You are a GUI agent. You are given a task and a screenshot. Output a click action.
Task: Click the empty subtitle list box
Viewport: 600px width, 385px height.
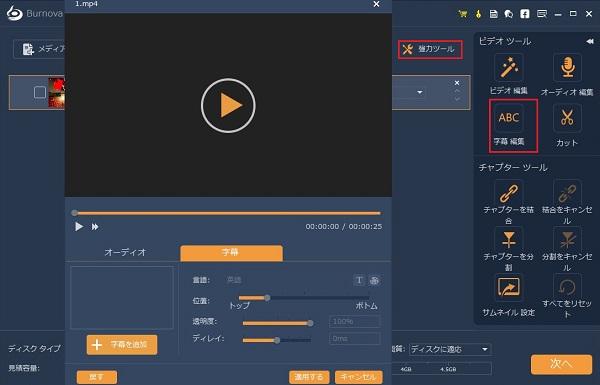(x=122, y=298)
